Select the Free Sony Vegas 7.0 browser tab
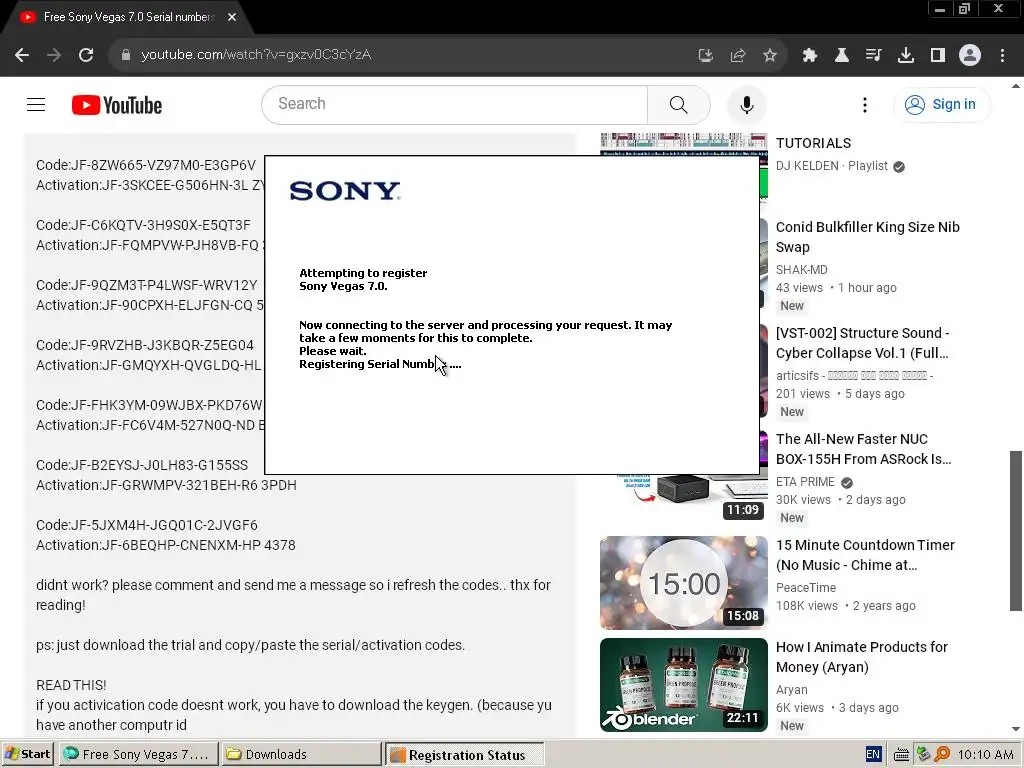The height and width of the screenshot is (768, 1024). [x=128, y=17]
